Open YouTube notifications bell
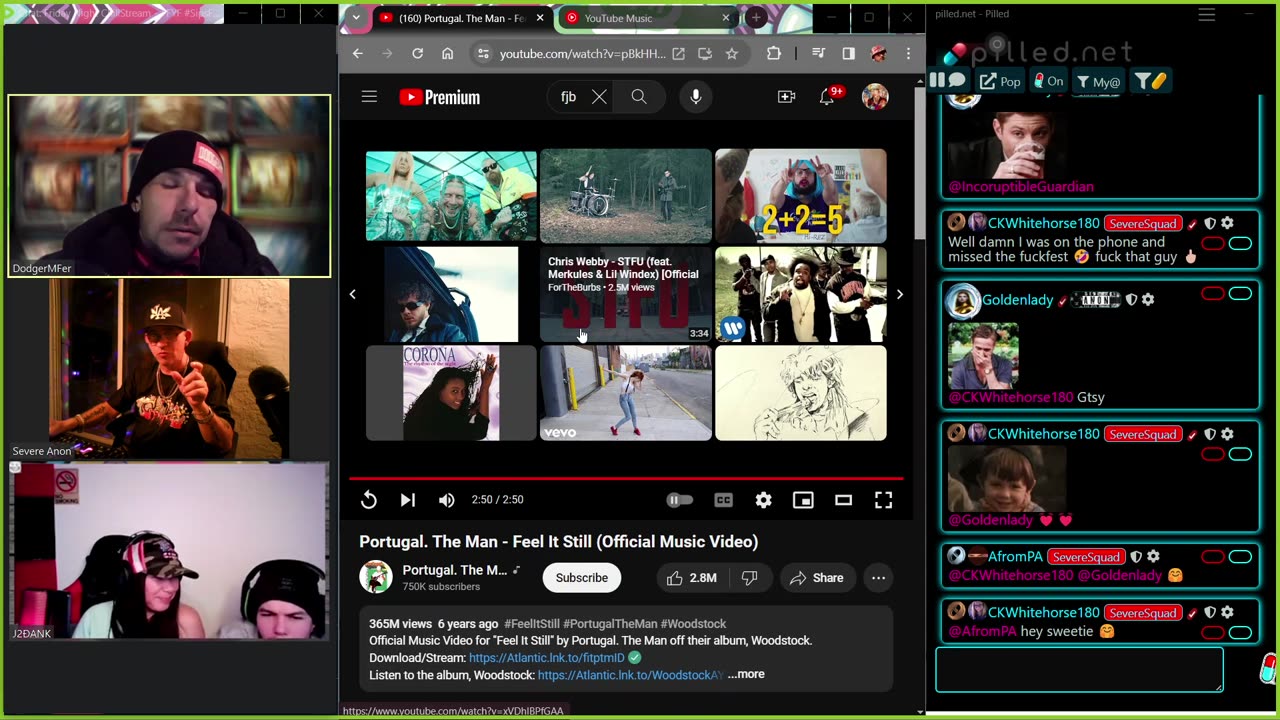 pyautogui.click(x=828, y=97)
